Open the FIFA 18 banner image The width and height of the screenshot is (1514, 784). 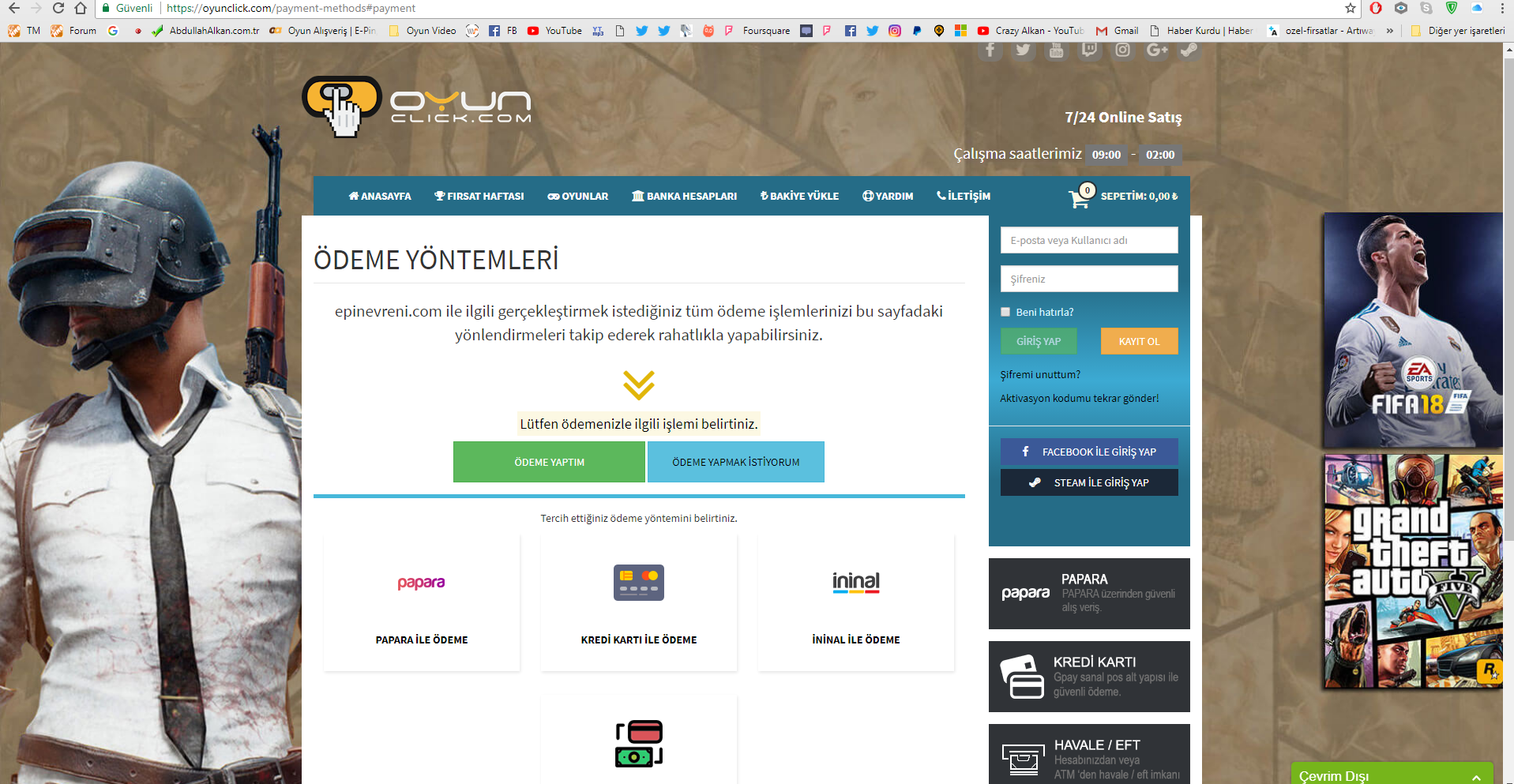1414,330
